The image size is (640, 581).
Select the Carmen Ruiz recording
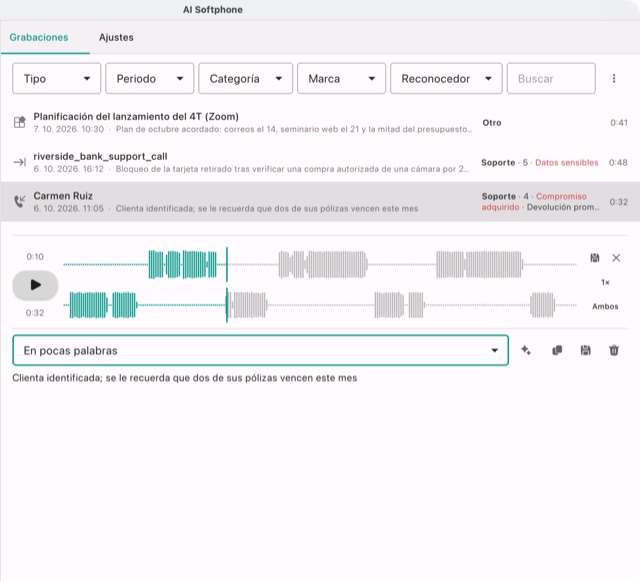pos(320,202)
